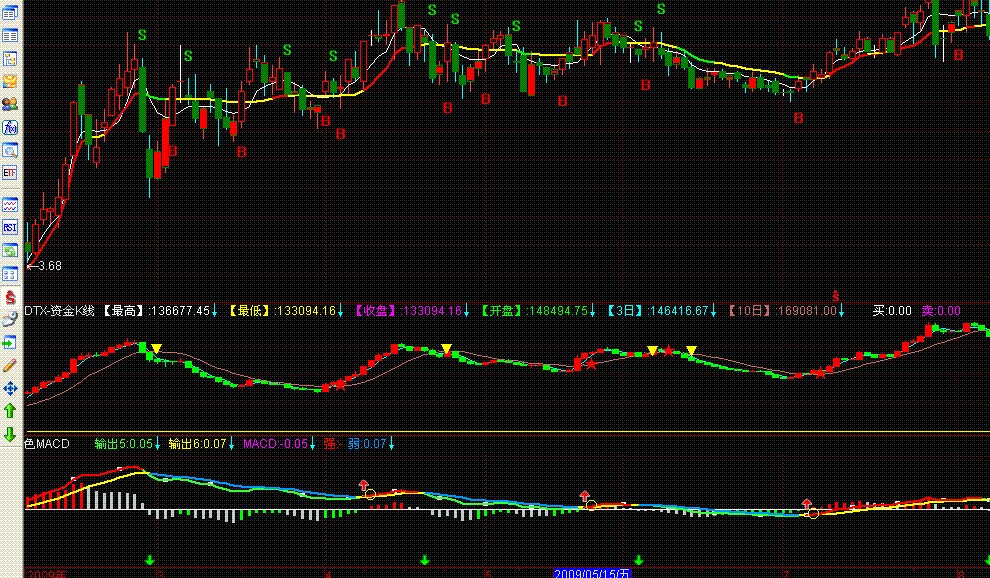Click the arrow after 输出5 value

pyautogui.click(x=157, y=444)
